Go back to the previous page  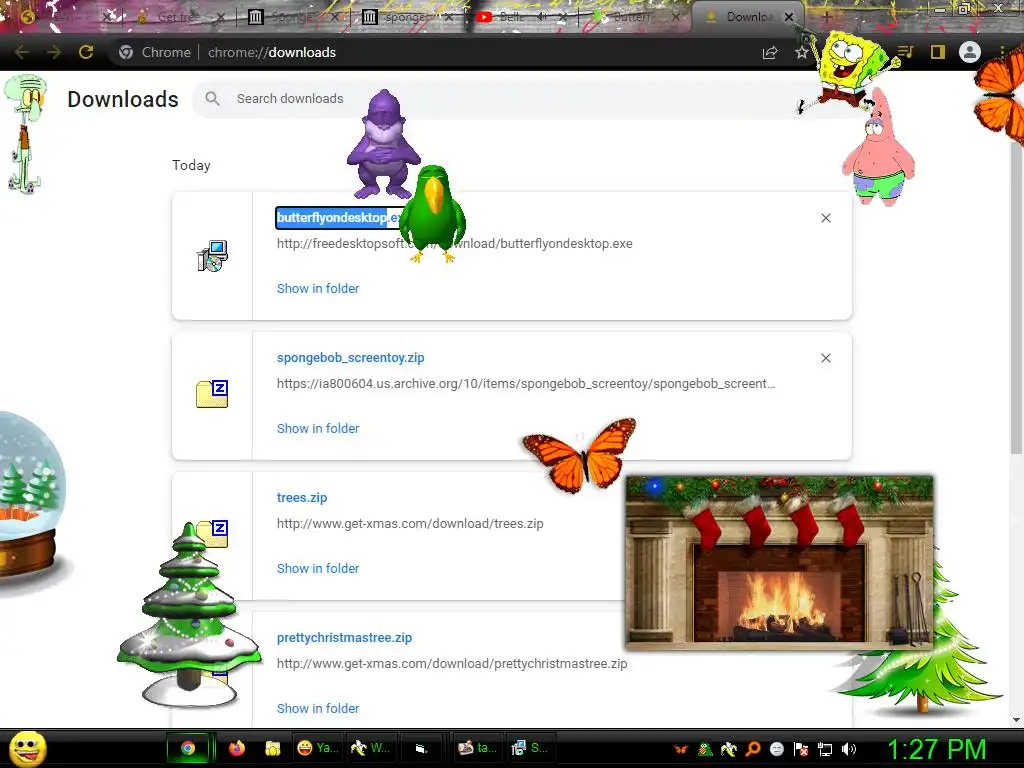[22, 52]
